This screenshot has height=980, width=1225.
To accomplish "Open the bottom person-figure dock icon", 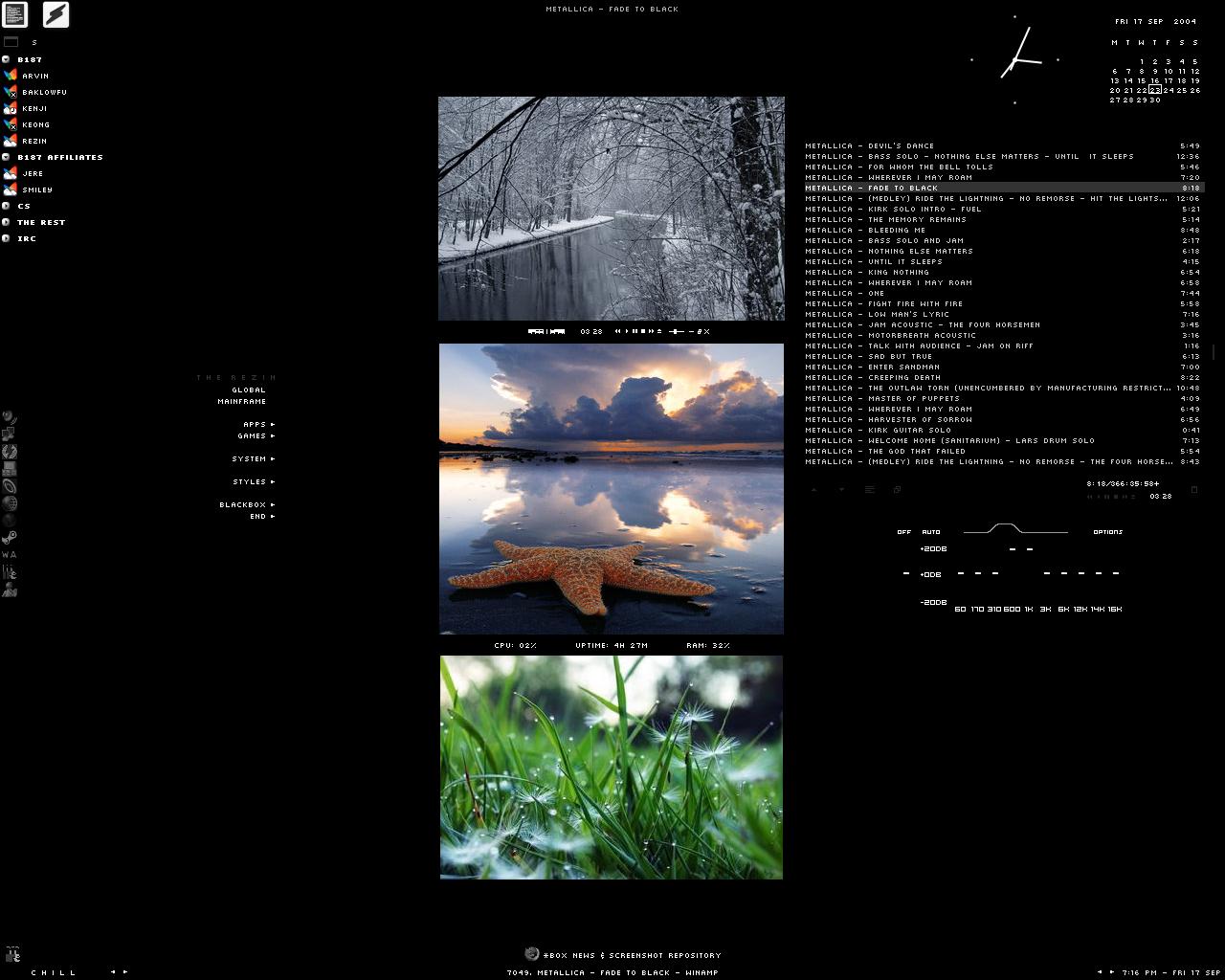I will 10,589.
